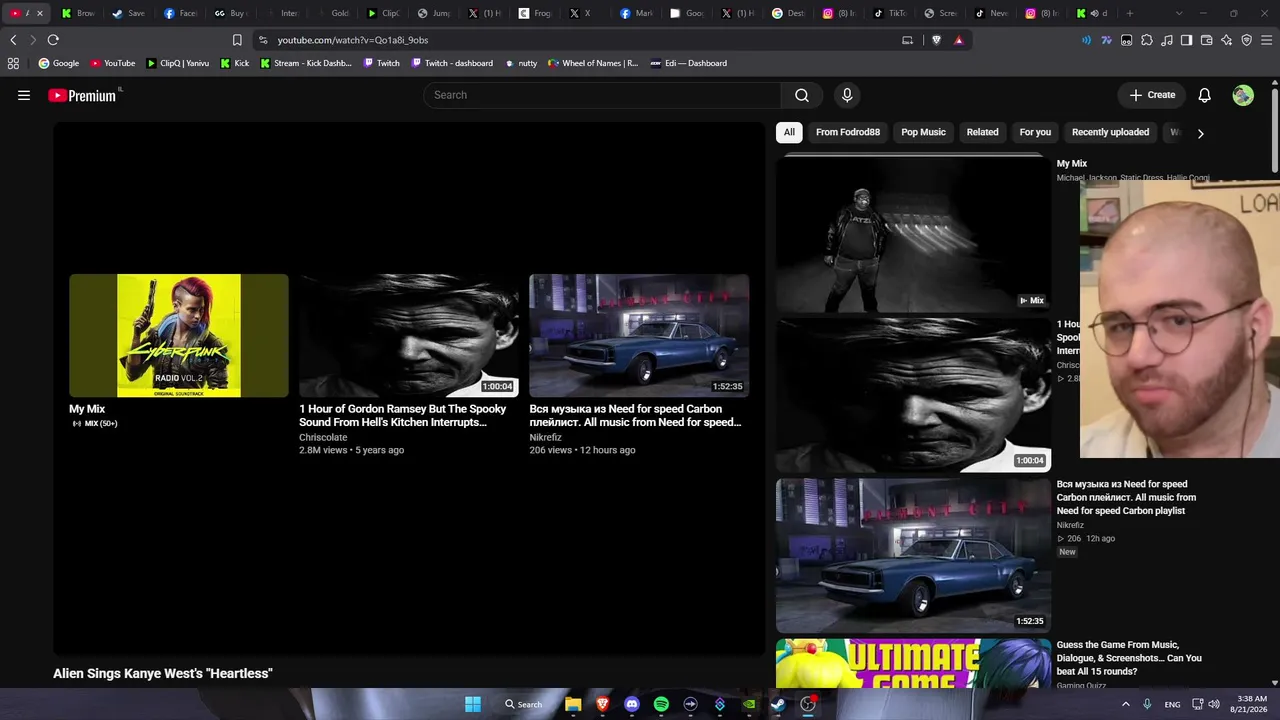Open the YouTube bookmark

(113, 63)
